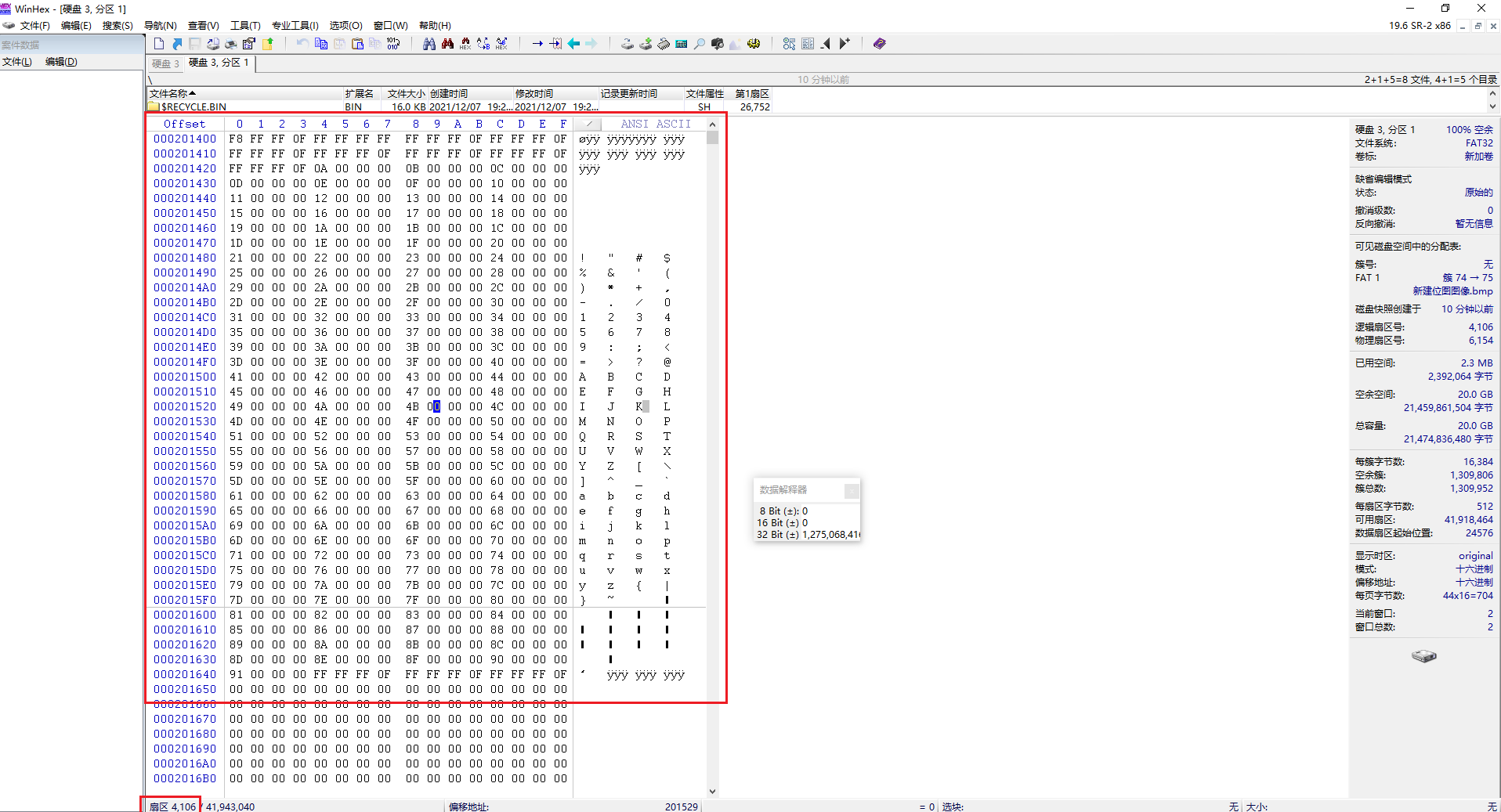Expand directory browser with the down chevron
The width and height of the screenshot is (1501, 812).
[x=1492, y=106]
